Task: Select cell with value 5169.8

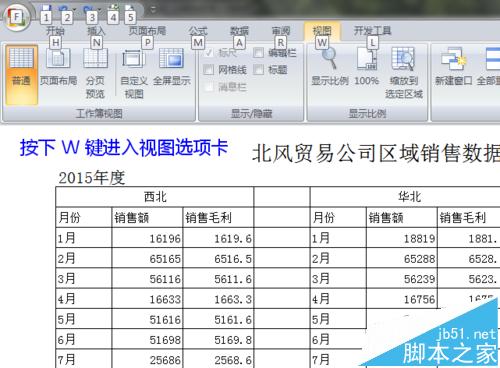Action: (x=218, y=339)
